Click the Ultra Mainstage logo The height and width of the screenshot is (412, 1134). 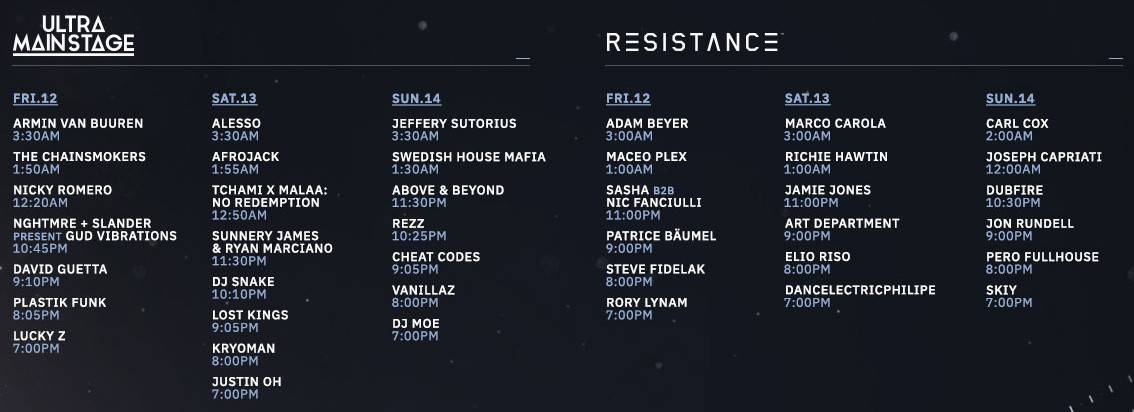(x=74, y=35)
